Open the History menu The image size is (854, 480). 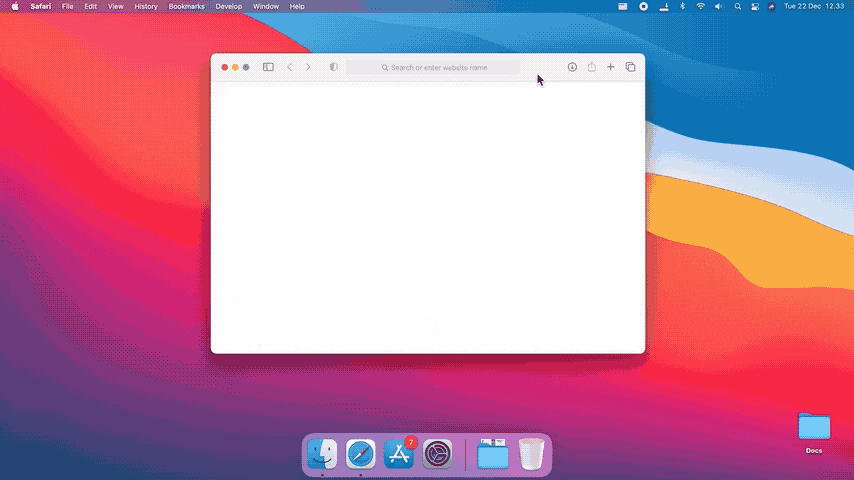[x=146, y=7]
